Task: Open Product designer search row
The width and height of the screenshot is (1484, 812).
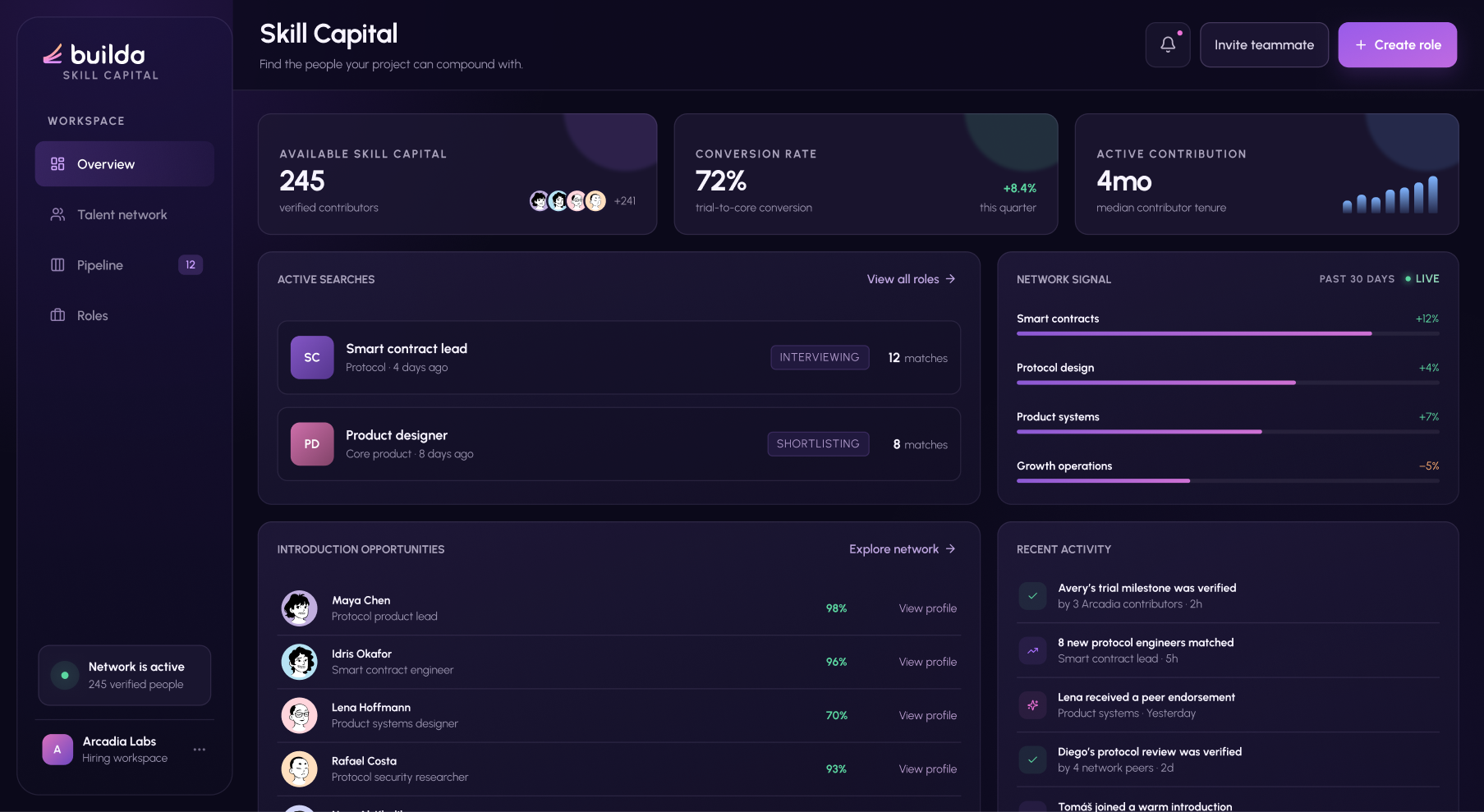Action: 619,444
